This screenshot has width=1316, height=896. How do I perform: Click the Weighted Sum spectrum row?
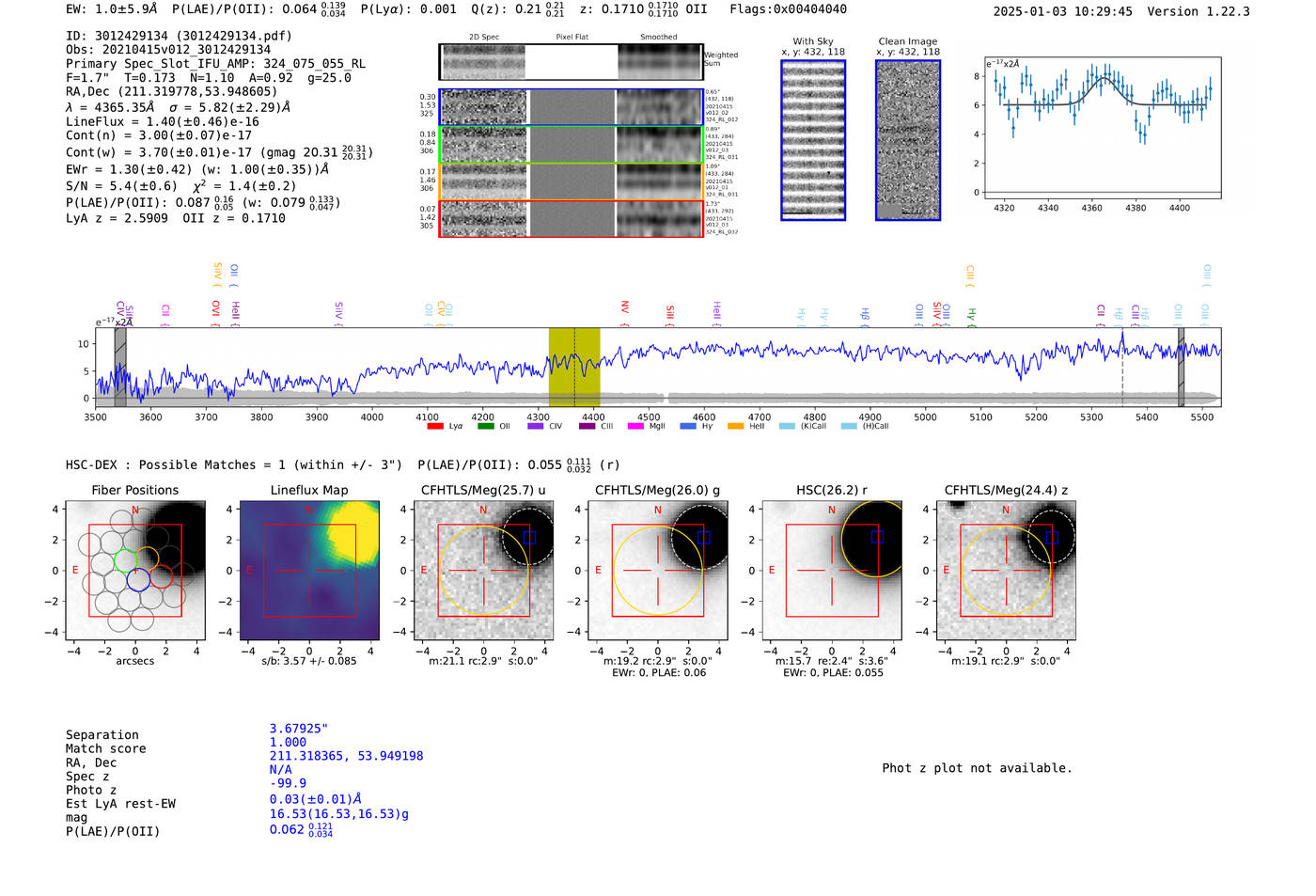tap(572, 62)
